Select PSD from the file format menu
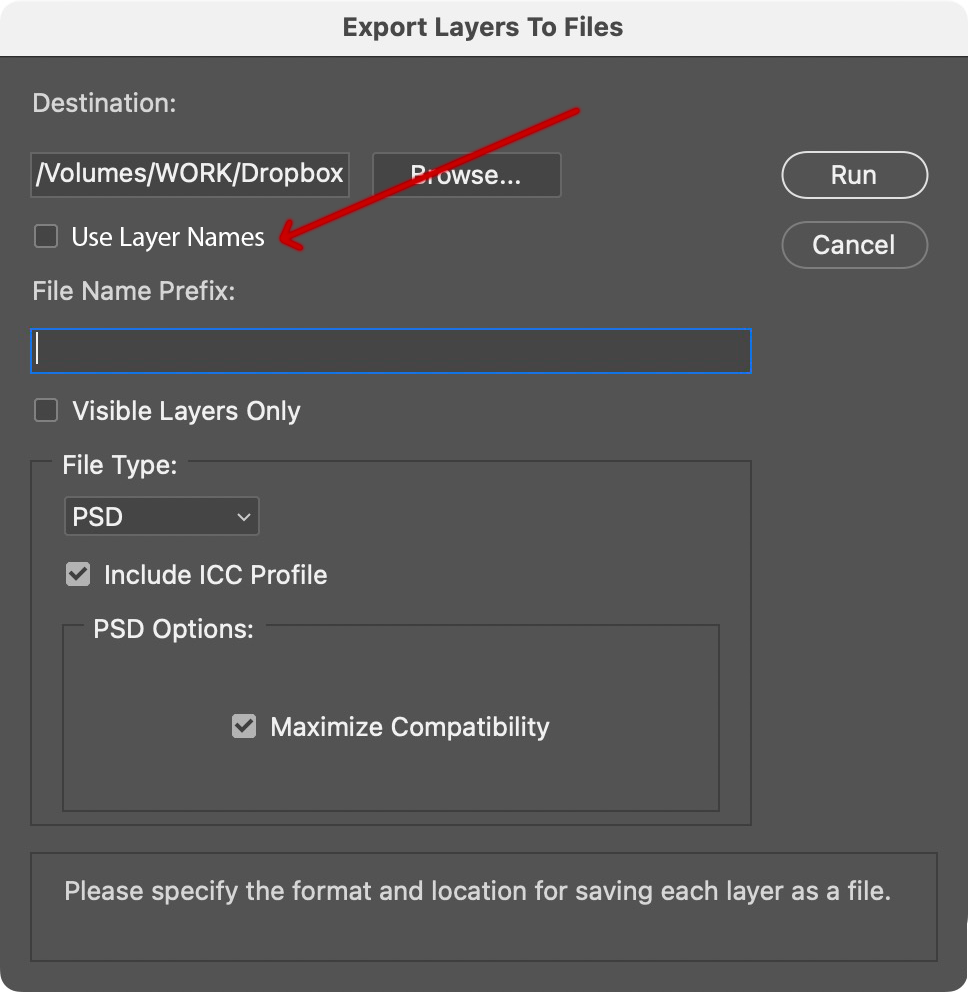Screen dimensions: 968x993 pyautogui.click(x=161, y=516)
